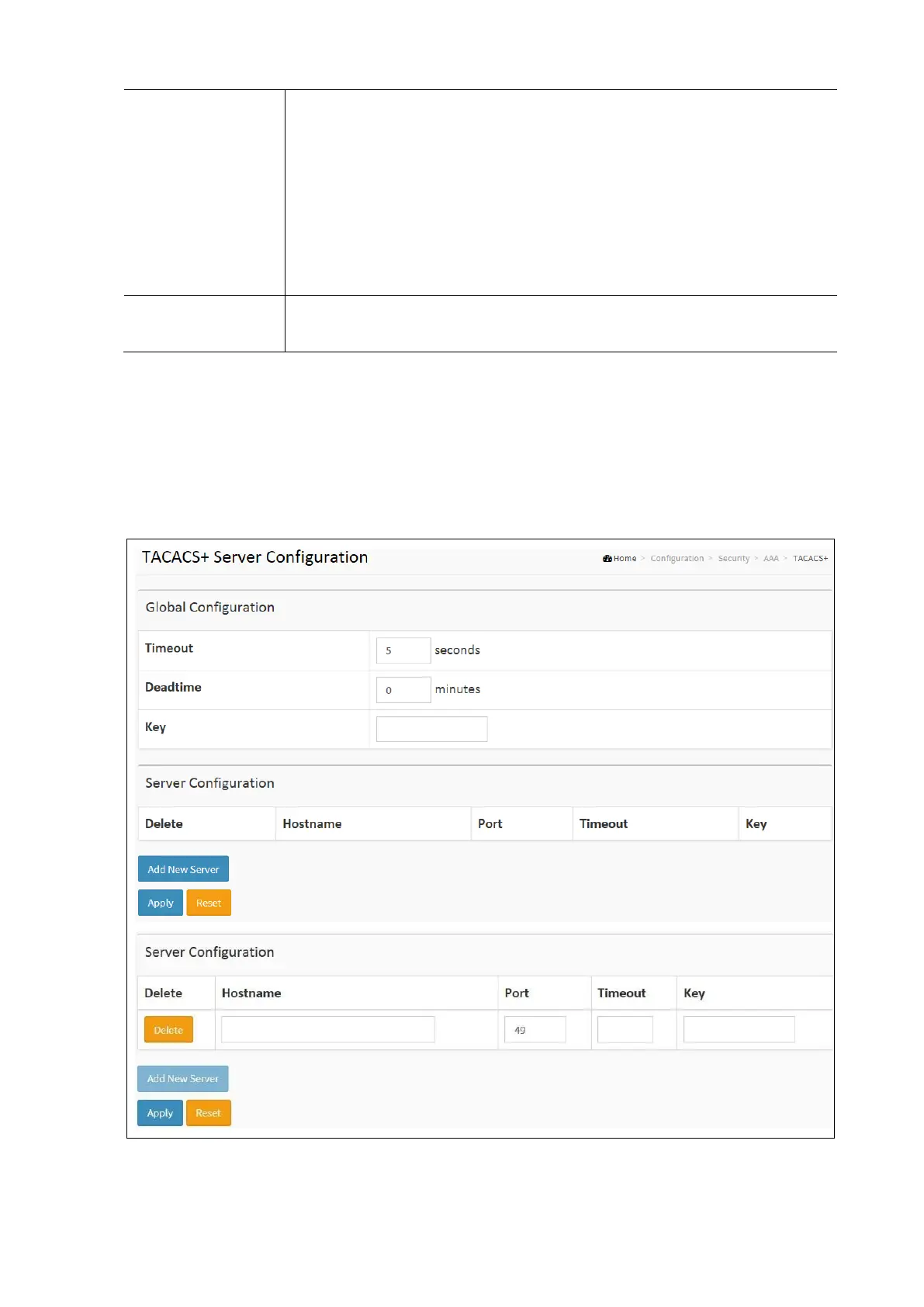This screenshot has height=1307, width=924.
Task: Click the bottom Reset button
Action: tap(208, 1113)
